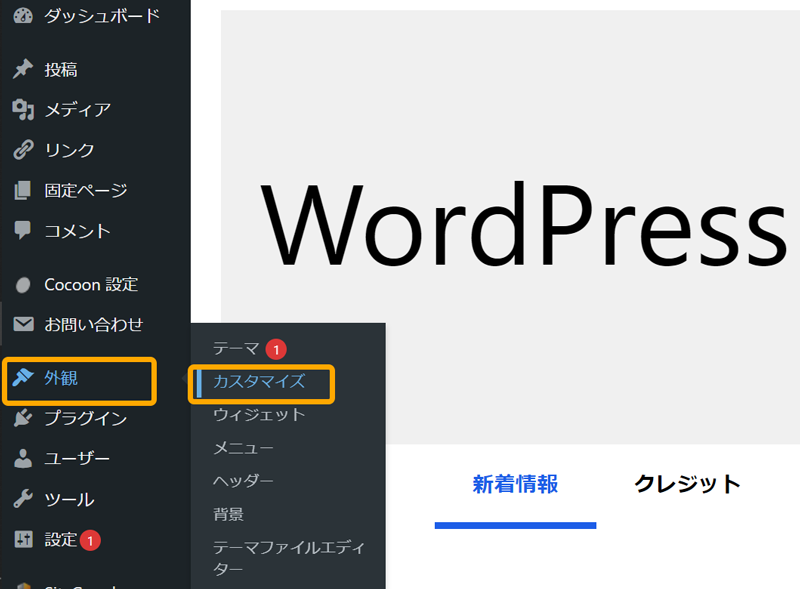
Task: Click the chain link icon beside リンク
Action: (x=23, y=150)
